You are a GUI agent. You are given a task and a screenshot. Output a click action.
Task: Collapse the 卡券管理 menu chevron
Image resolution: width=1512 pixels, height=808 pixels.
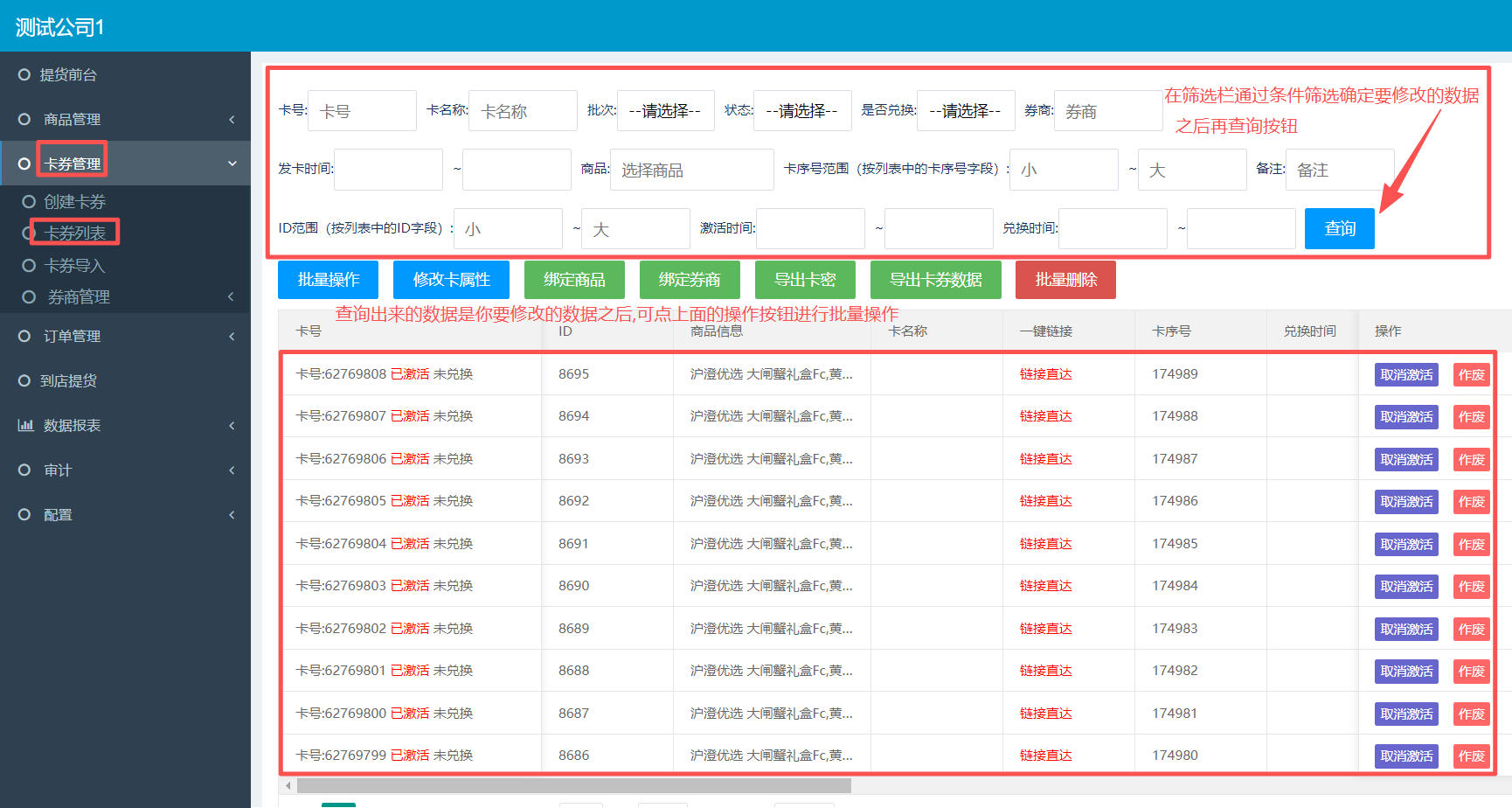click(x=232, y=164)
